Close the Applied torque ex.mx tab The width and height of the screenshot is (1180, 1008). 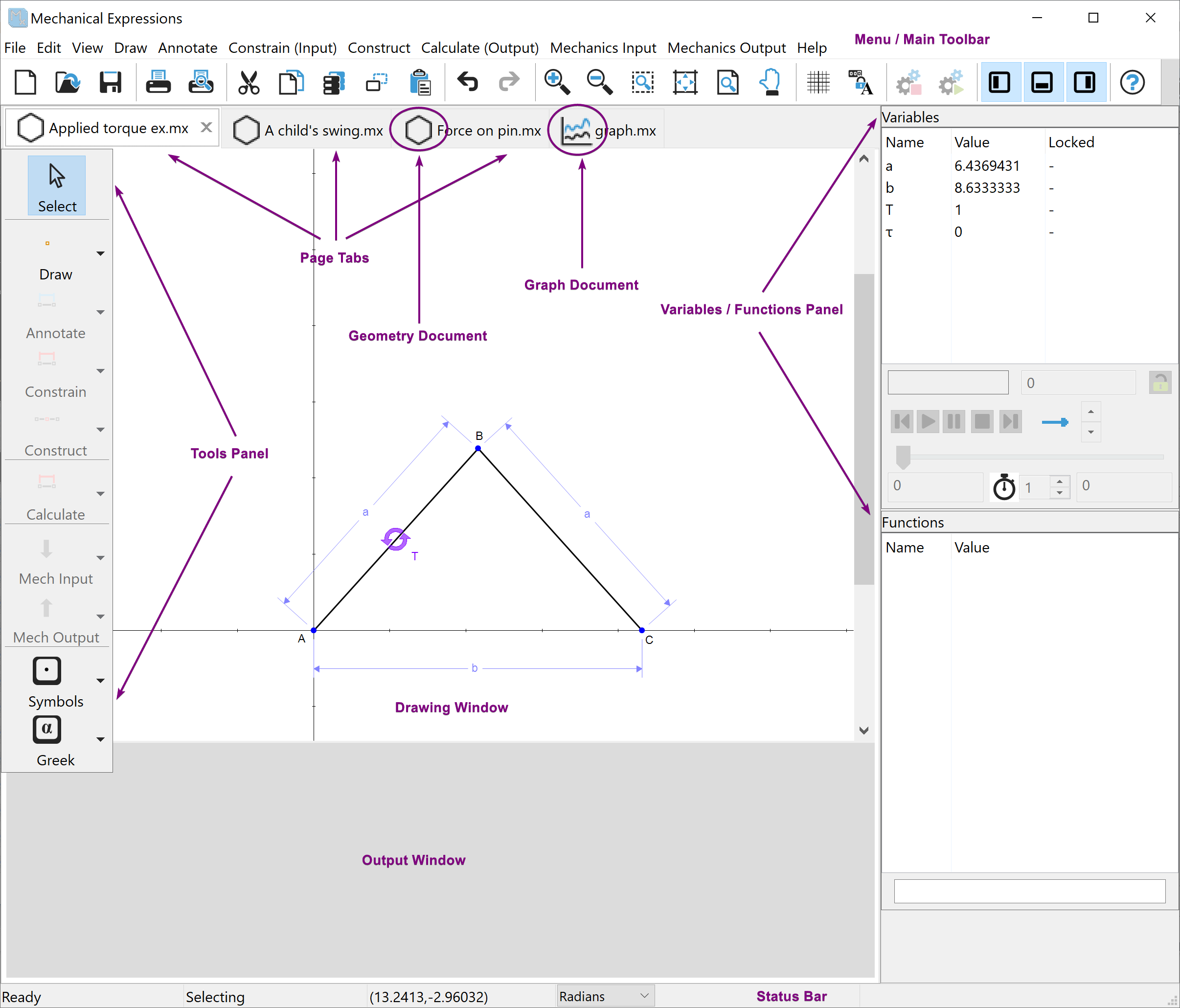[x=206, y=128]
